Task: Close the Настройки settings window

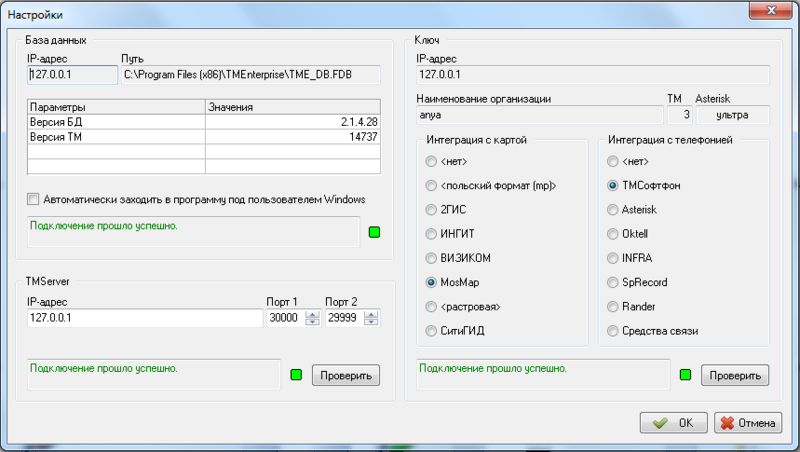Action: (x=770, y=12)
